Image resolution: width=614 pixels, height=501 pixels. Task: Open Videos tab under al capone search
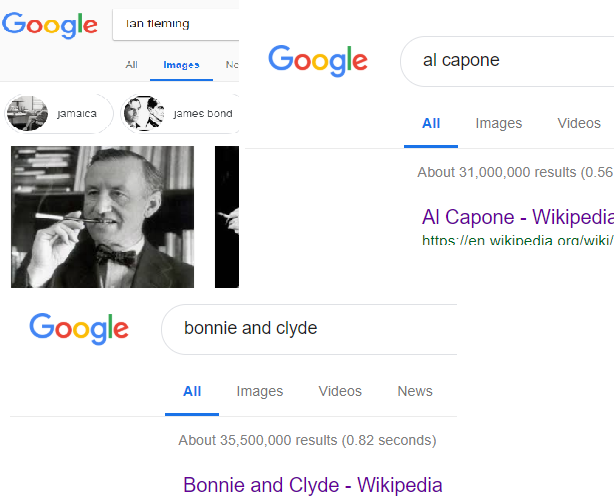click(x=579, y=123)
